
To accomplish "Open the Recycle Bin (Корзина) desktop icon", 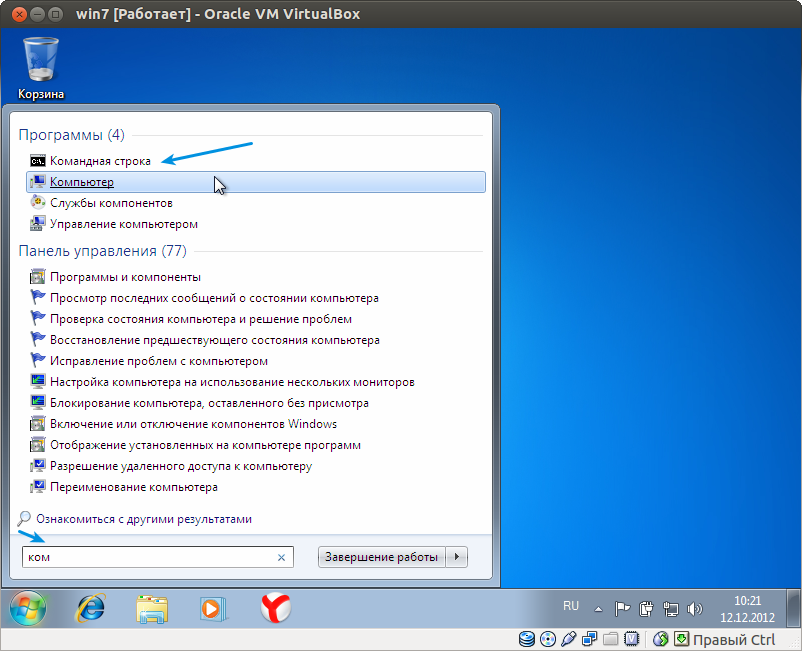I will click(x=41, y=68).
